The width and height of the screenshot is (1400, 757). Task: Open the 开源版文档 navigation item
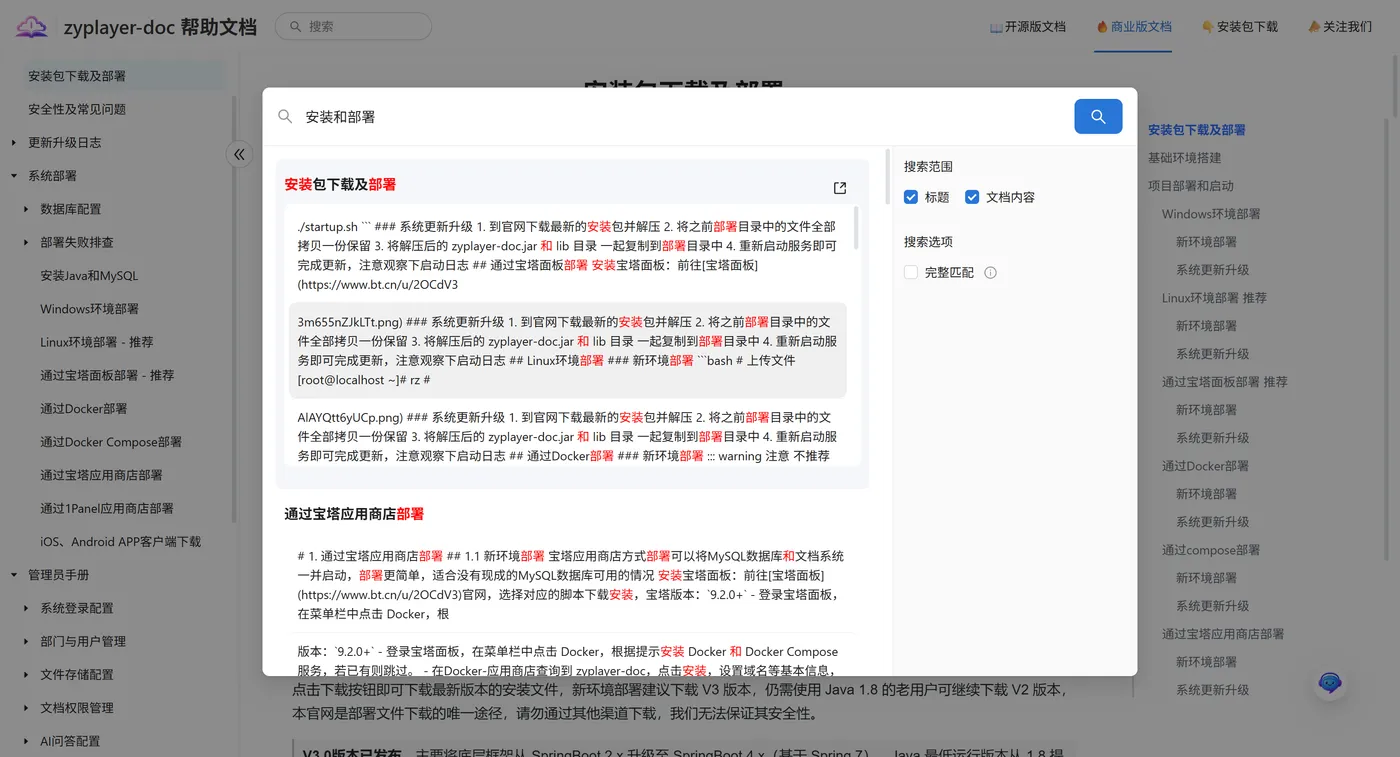[1028, 27]
